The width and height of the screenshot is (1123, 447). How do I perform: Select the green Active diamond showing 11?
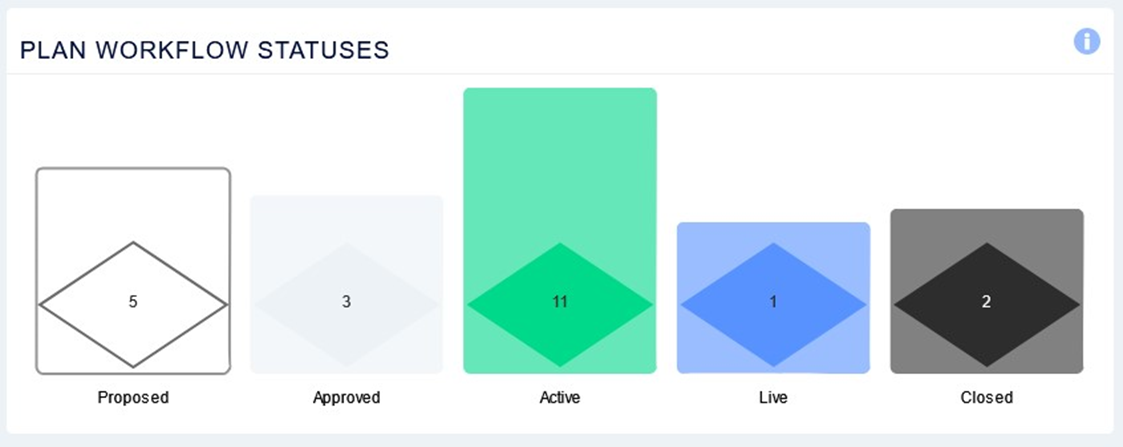point(560,304)
